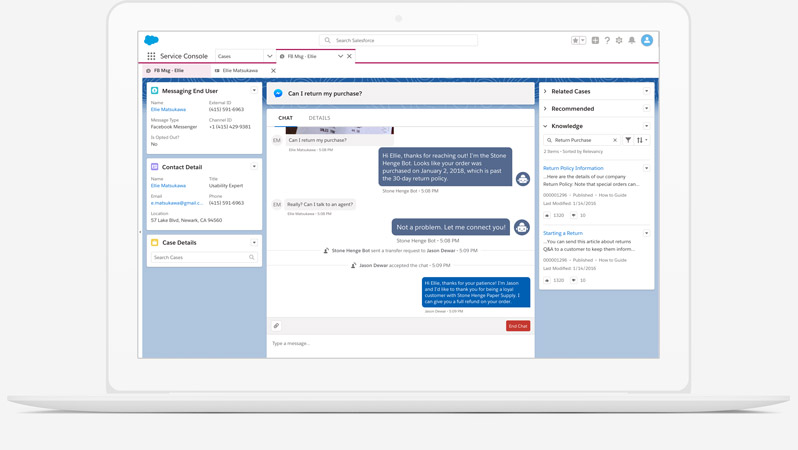Open the user profile avatar

point(647,41)
